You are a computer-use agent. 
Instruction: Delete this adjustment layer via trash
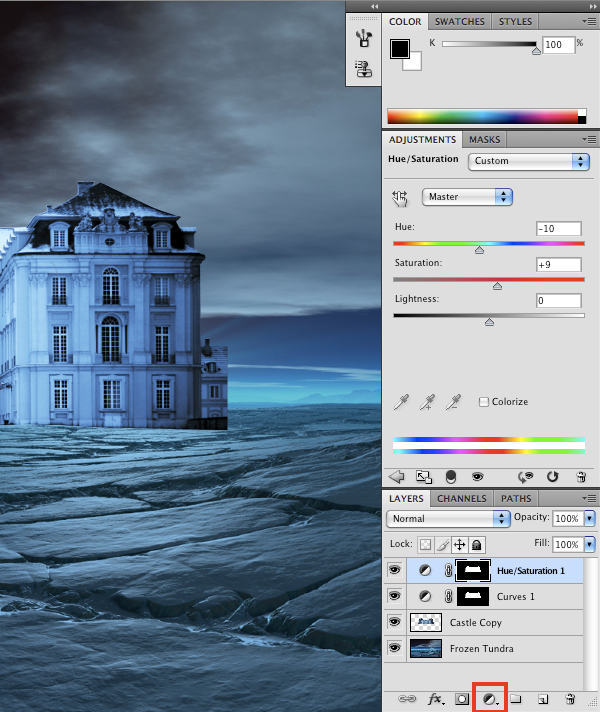coord(581,476)
